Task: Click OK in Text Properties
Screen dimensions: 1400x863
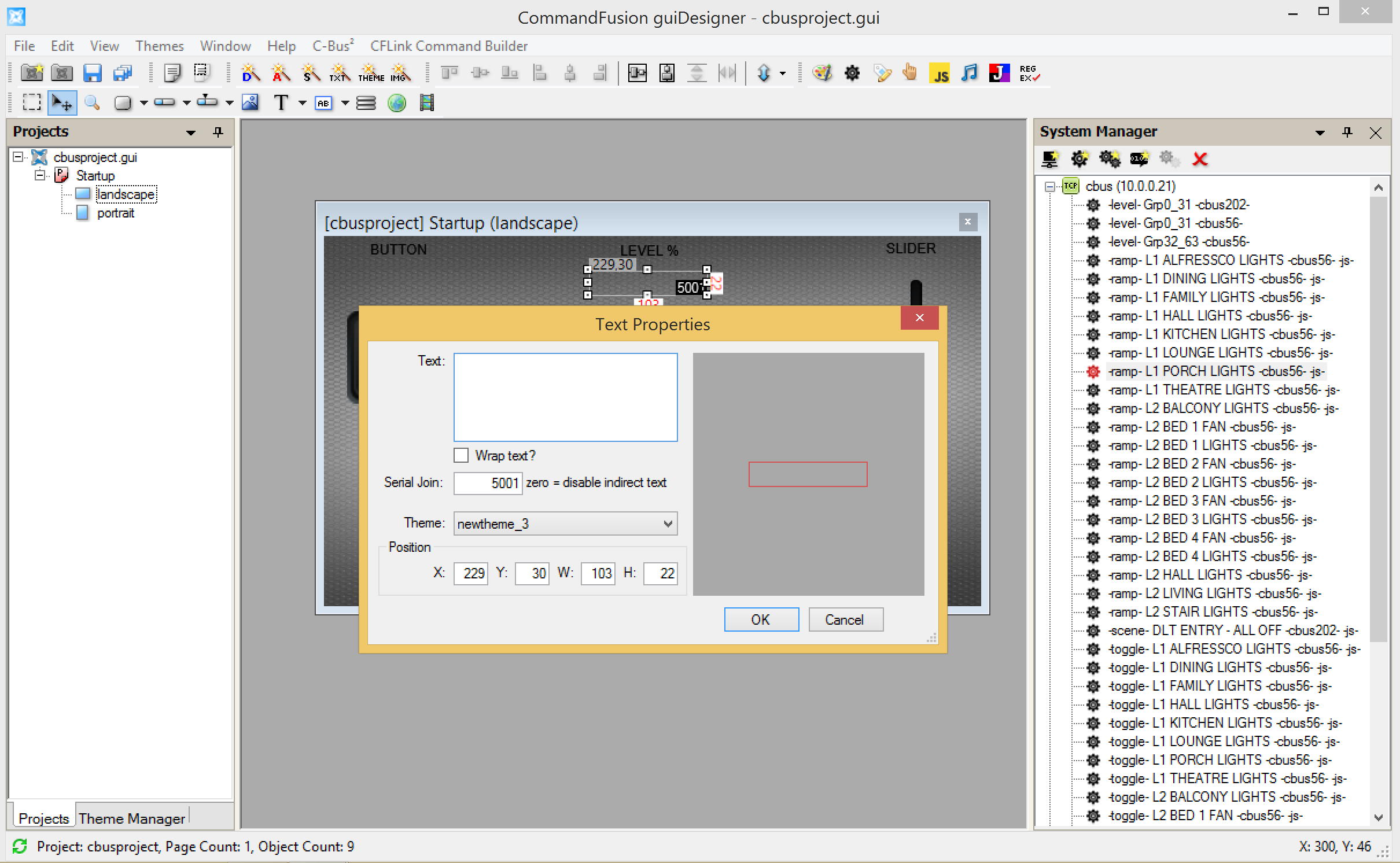Action: click(761, 619)
